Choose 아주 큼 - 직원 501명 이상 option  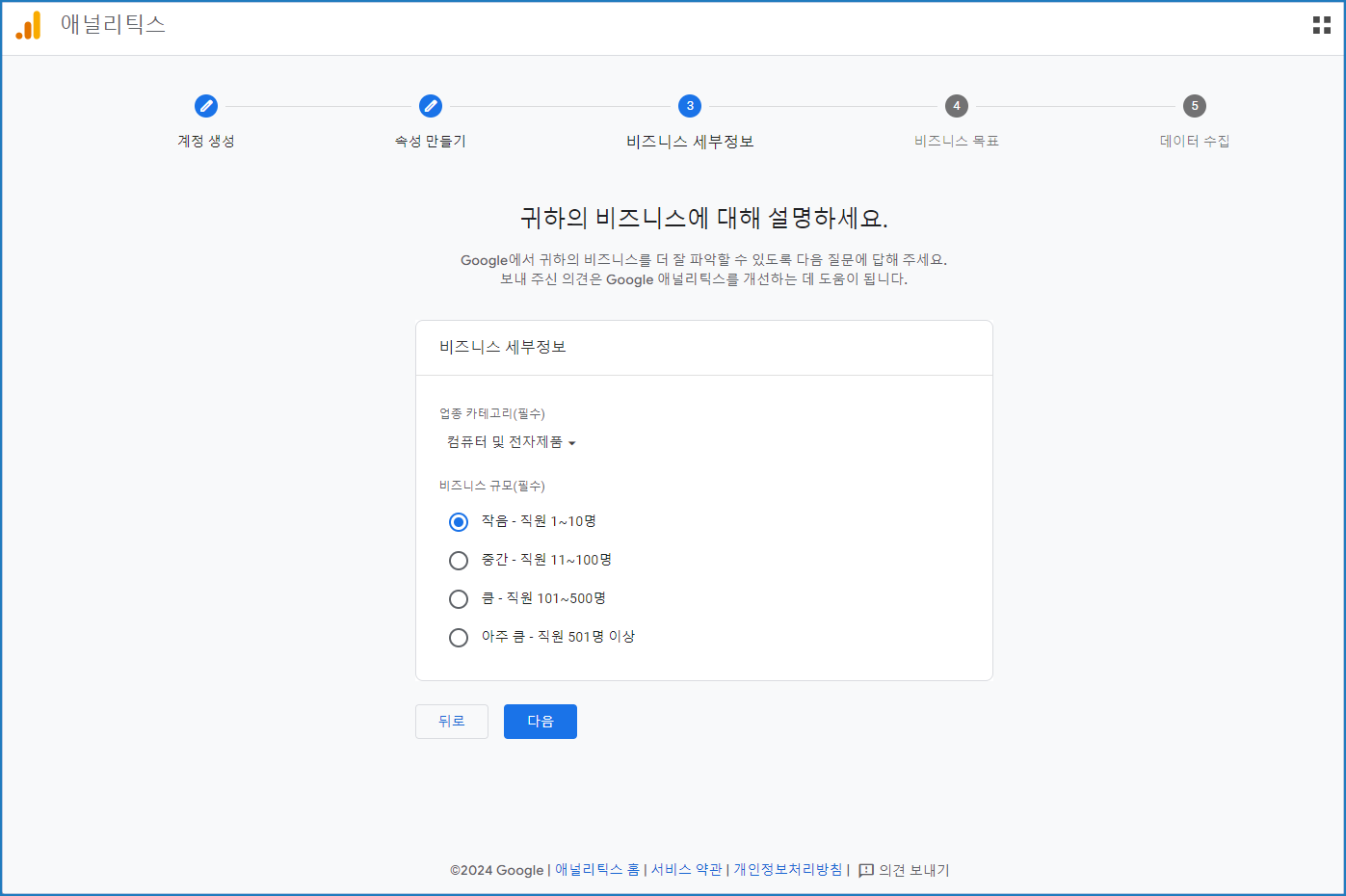pos(459,638)
